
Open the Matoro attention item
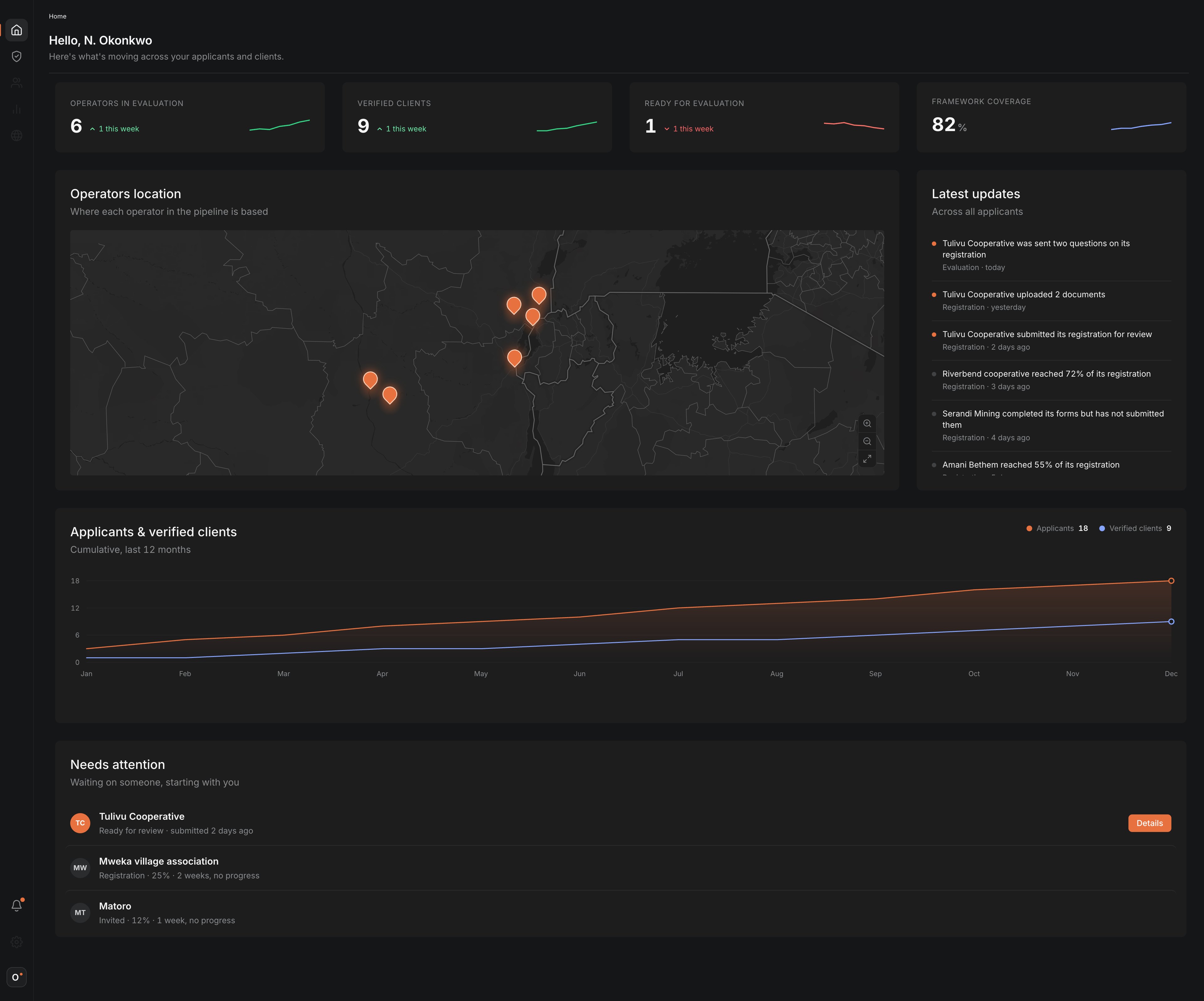point(620,913)
